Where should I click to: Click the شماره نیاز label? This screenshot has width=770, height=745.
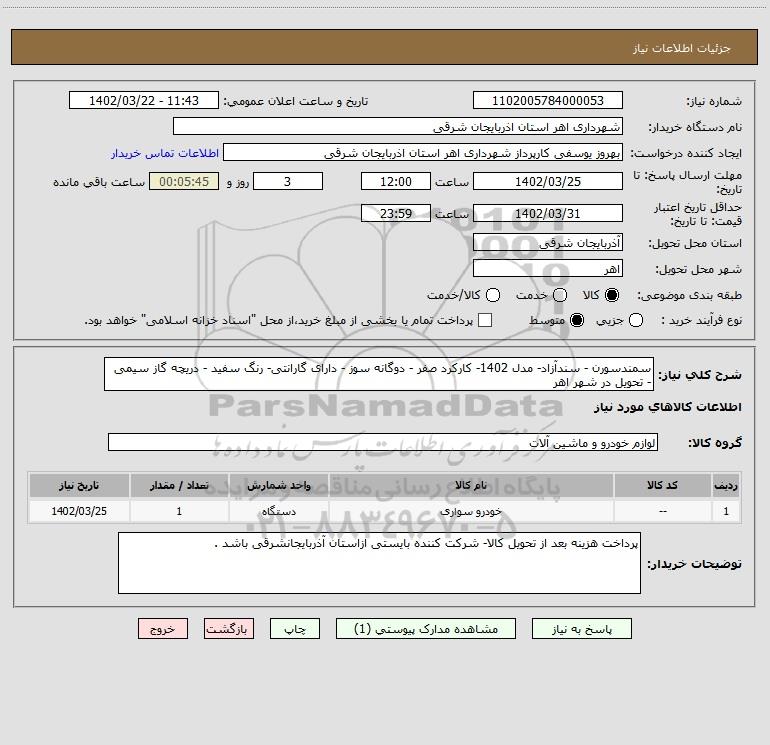point(714,102)
